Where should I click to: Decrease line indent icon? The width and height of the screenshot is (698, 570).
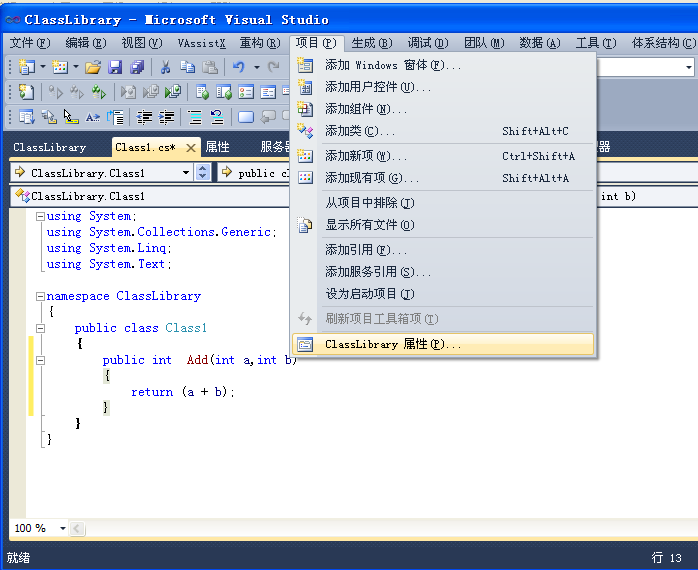144,117
